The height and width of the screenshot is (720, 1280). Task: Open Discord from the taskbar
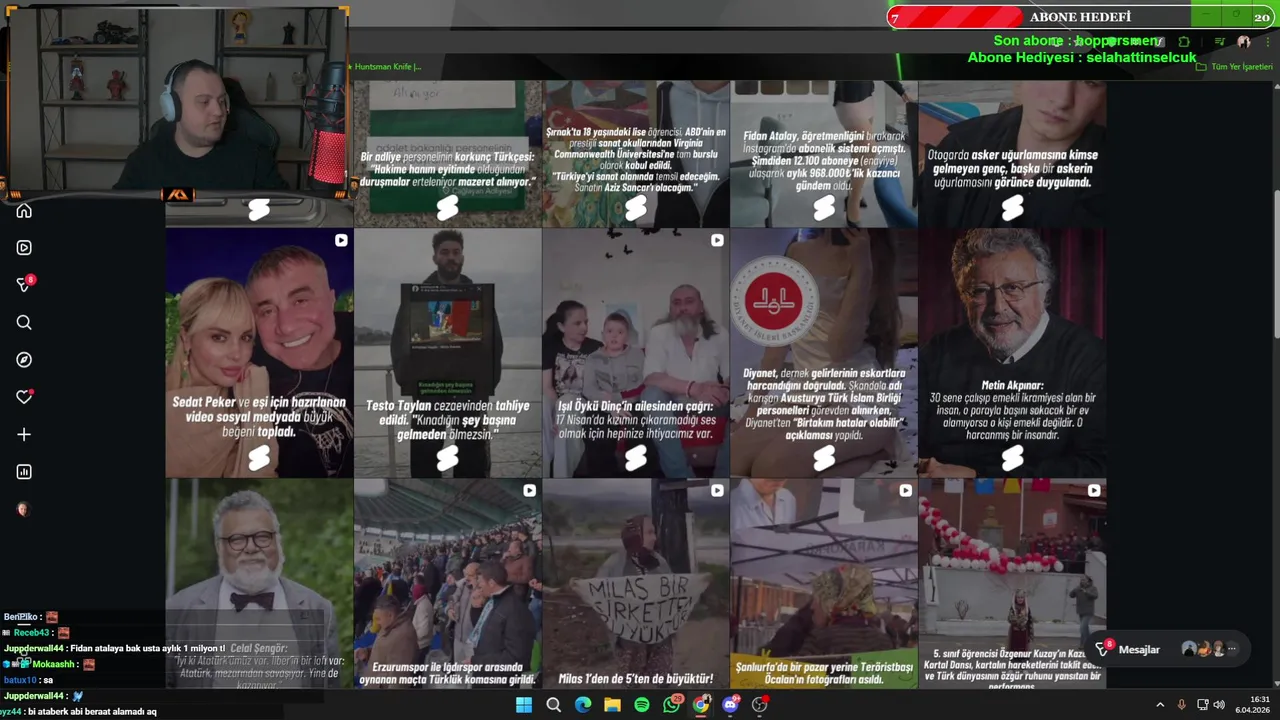731,705
